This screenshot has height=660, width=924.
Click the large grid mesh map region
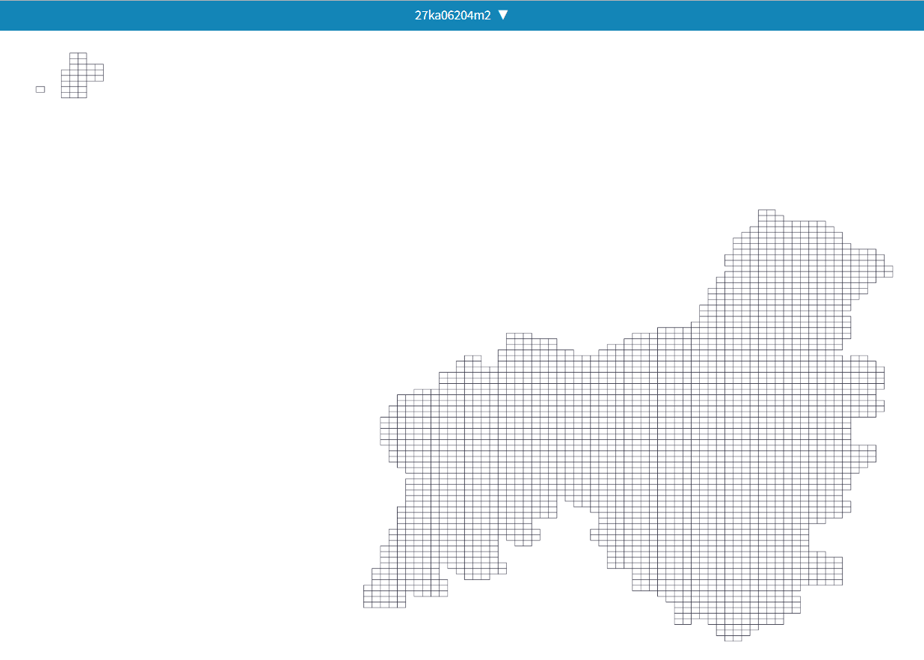point(628,425)
